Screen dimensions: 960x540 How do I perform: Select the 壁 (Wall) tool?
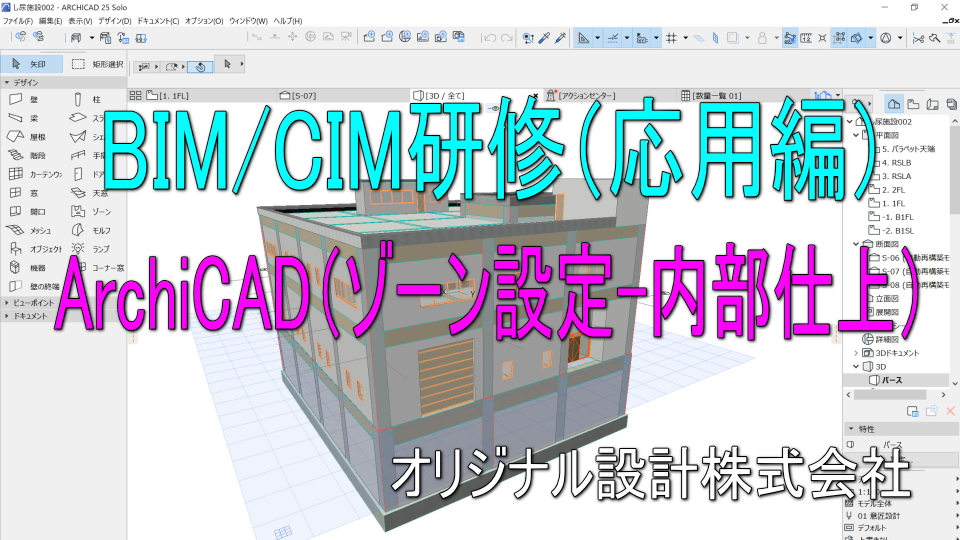[30, 100]
